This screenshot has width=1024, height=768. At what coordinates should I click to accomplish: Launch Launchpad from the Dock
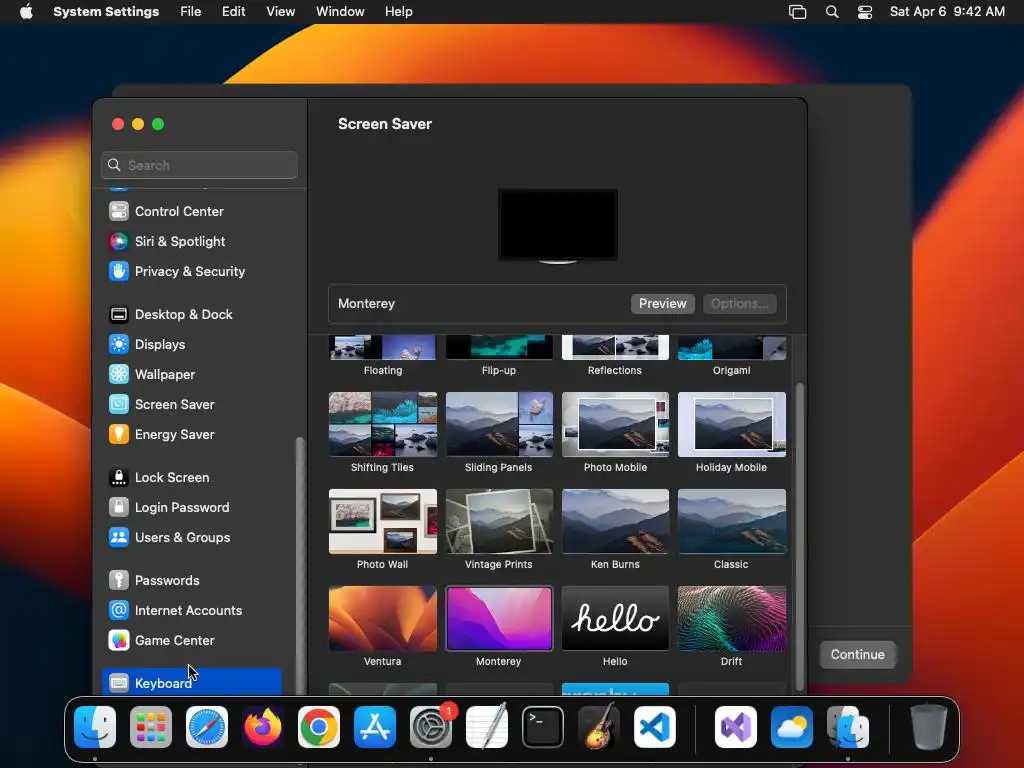point(151,727)
